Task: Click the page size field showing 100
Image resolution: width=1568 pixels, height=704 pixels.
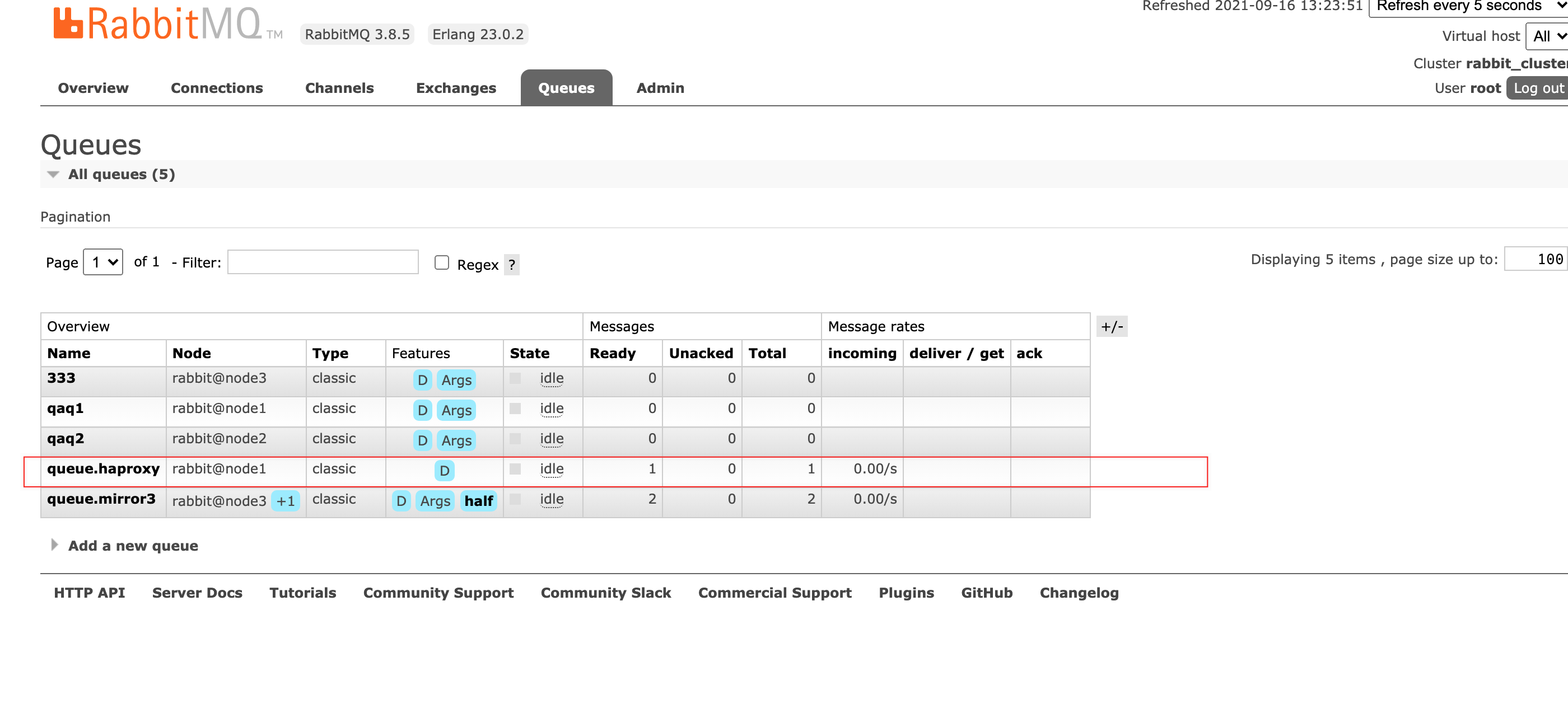Action: coord(1536,259)
